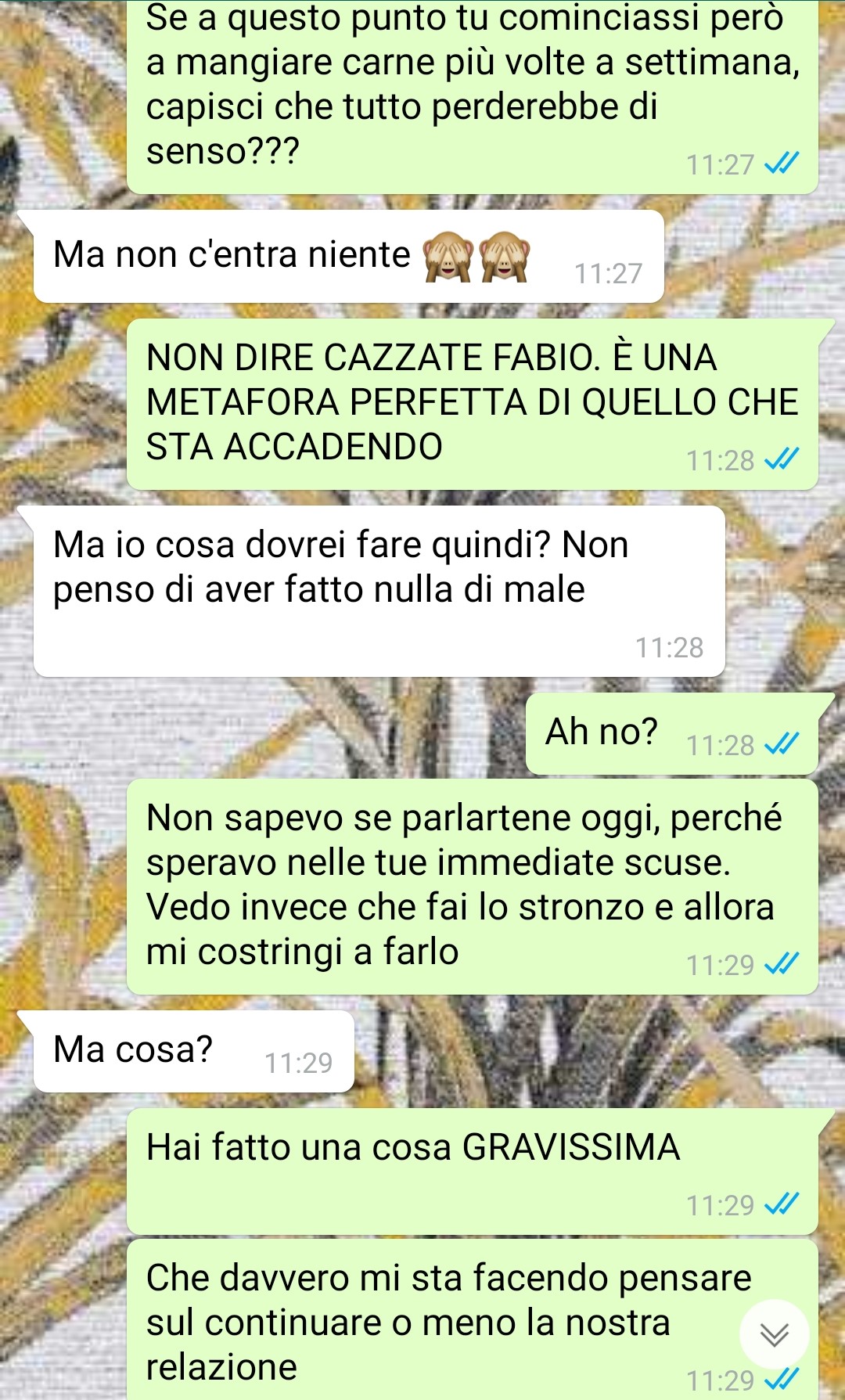The image size is (845, 1400).
Task: Tap the 11:27 timestamp on the monkey emoji message
Action: click(608, 273)
